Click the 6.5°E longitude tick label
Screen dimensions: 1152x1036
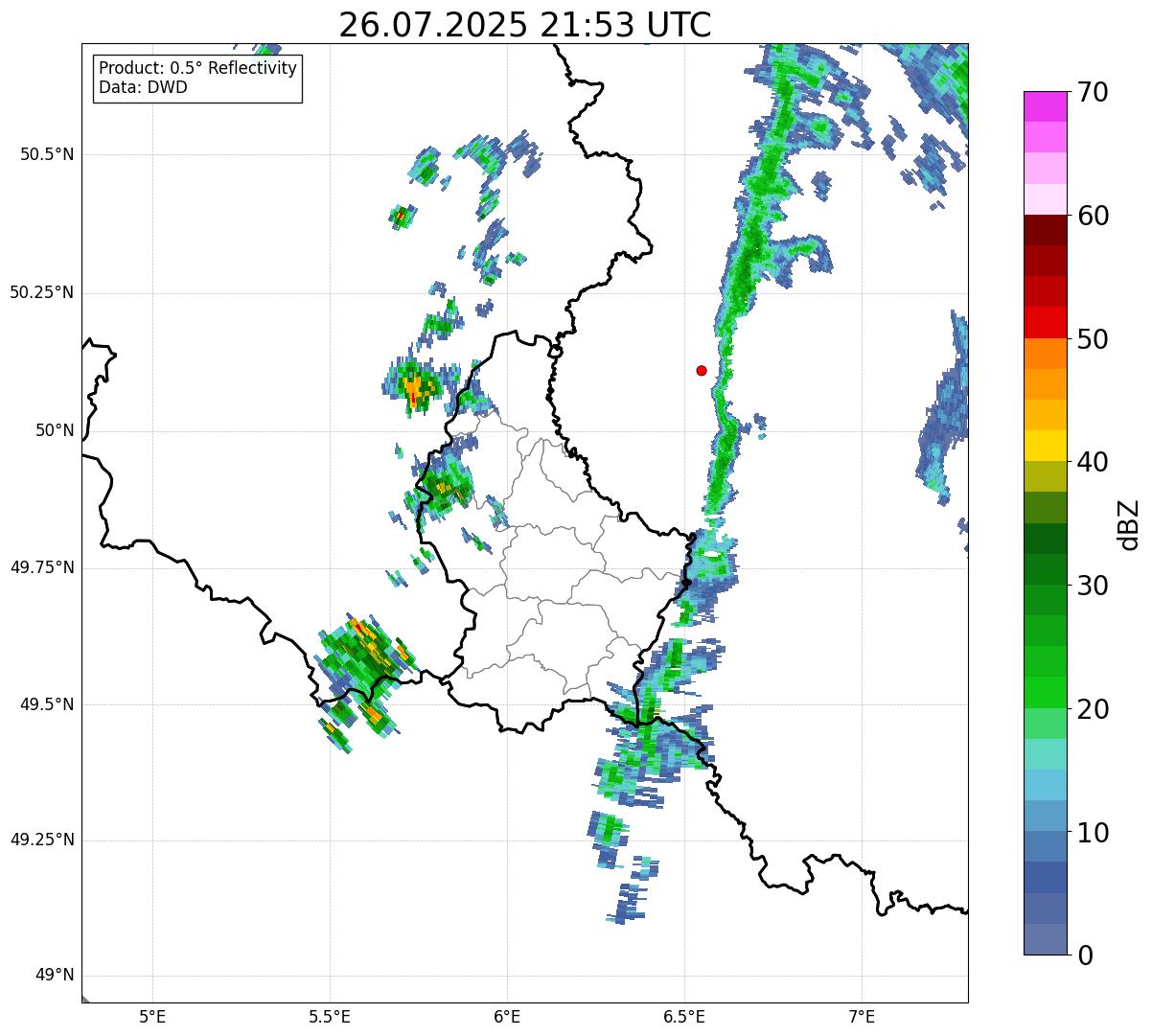pyautogui.click(x=684, y=1016)
